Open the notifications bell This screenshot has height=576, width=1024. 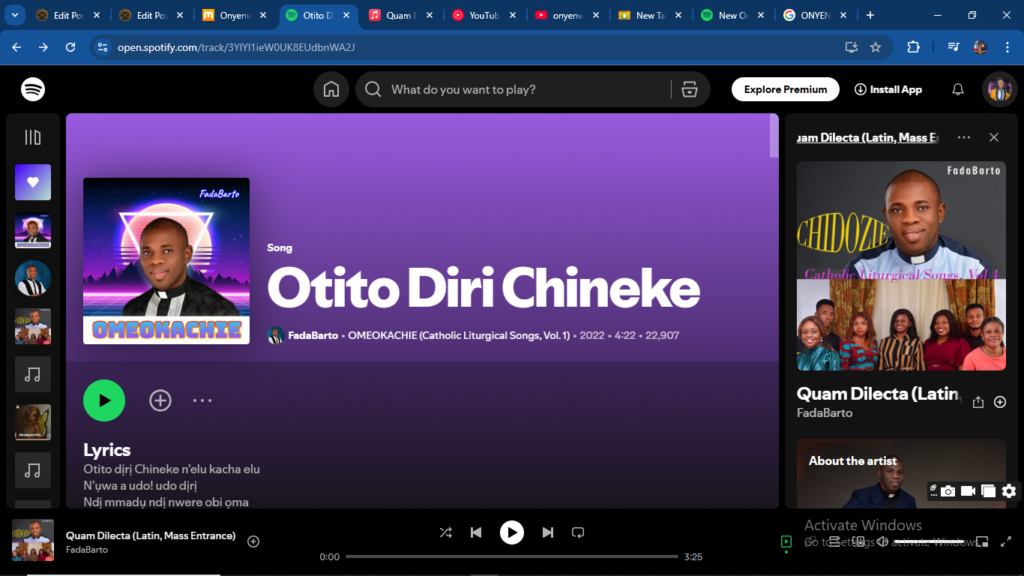(x=957, y=89)
